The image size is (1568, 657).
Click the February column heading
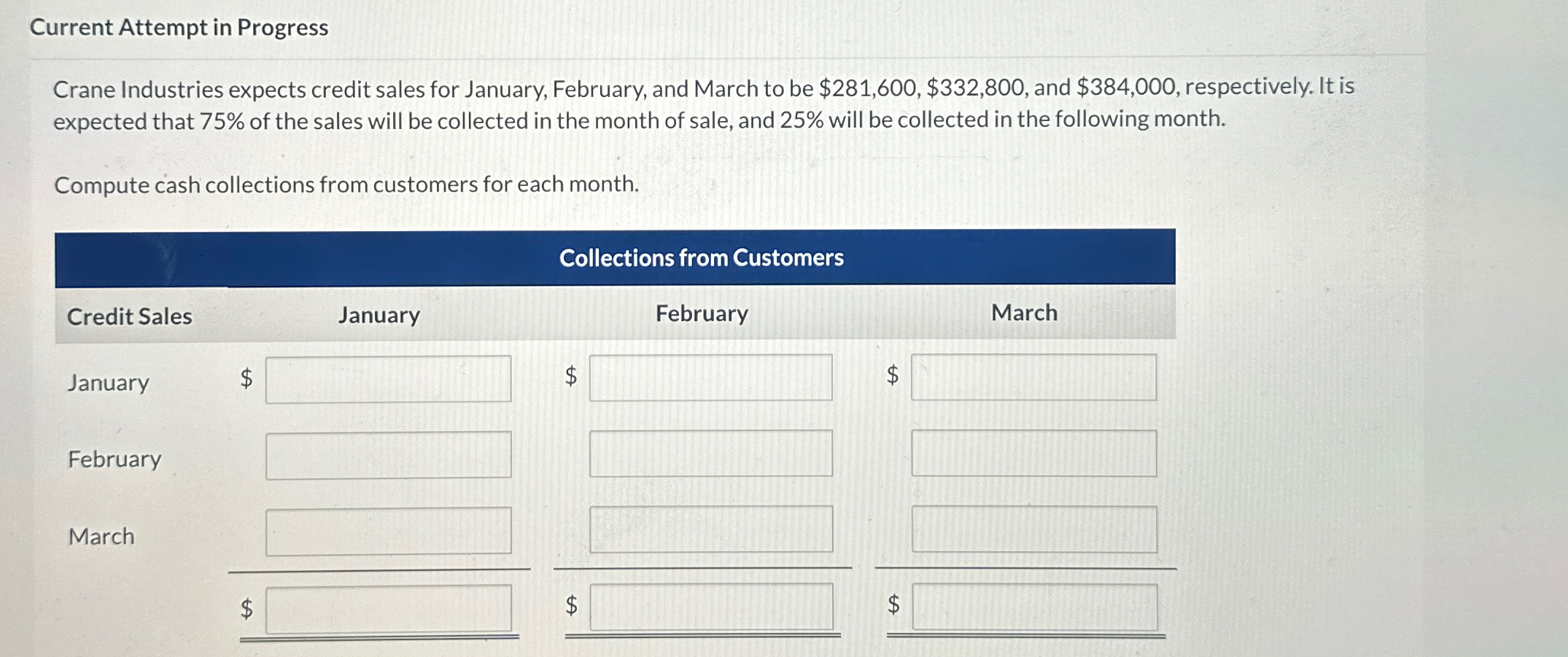pyautogui.click(x=702, y=314)
